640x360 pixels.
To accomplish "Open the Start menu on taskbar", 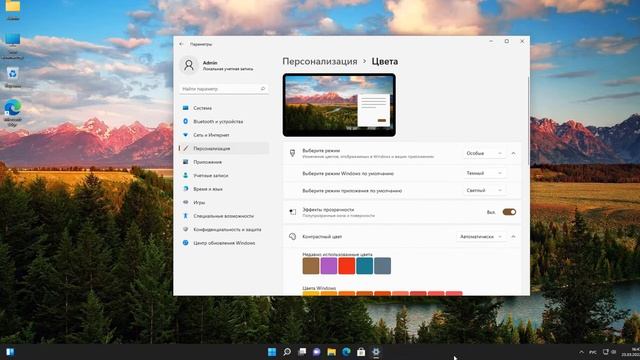I will pyautogui.click(x=272, y=352).
